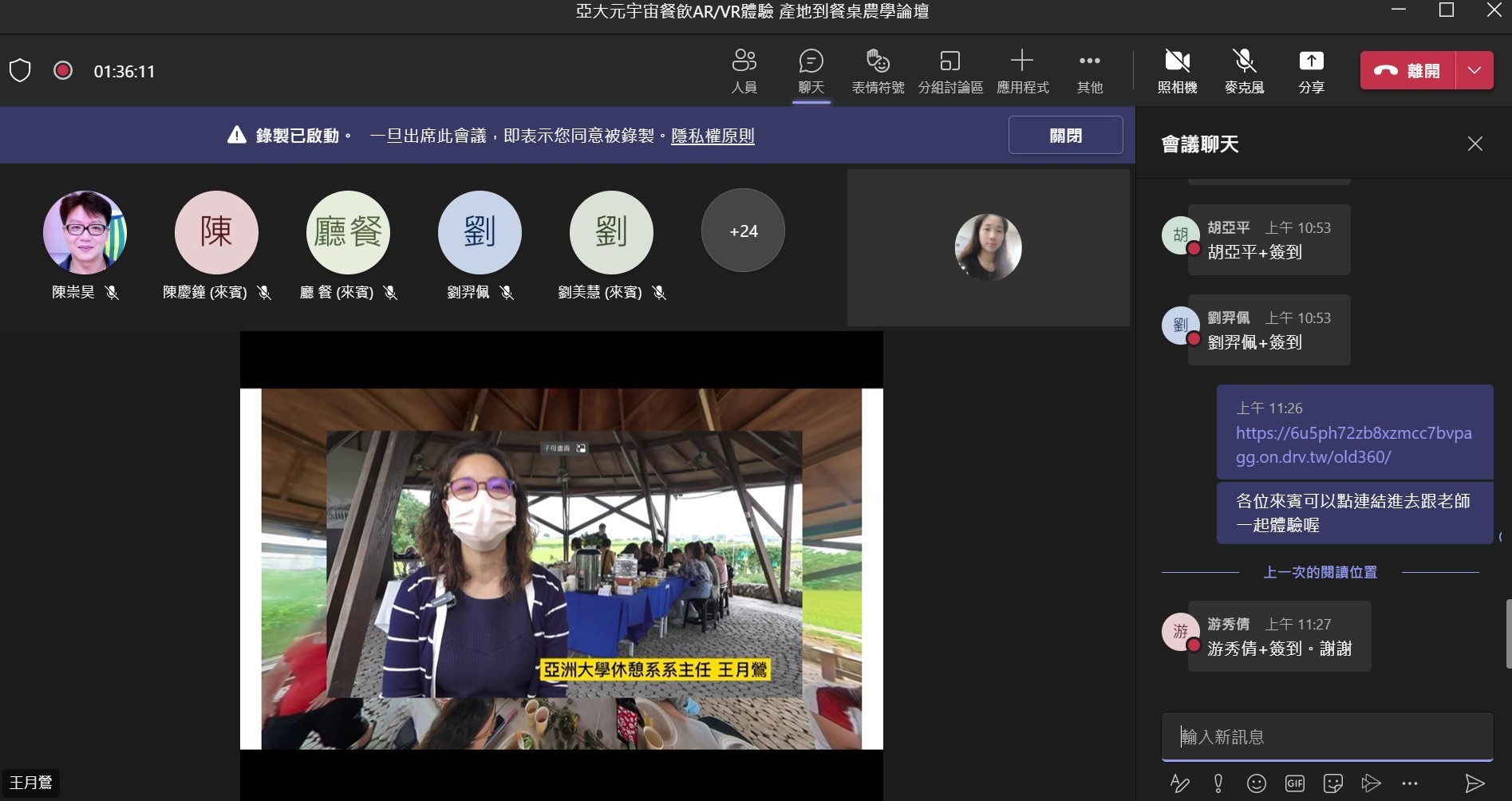
Task: Toggle the 聊天 chat panel
Action: pyautogui.click(x=811, y=71)
